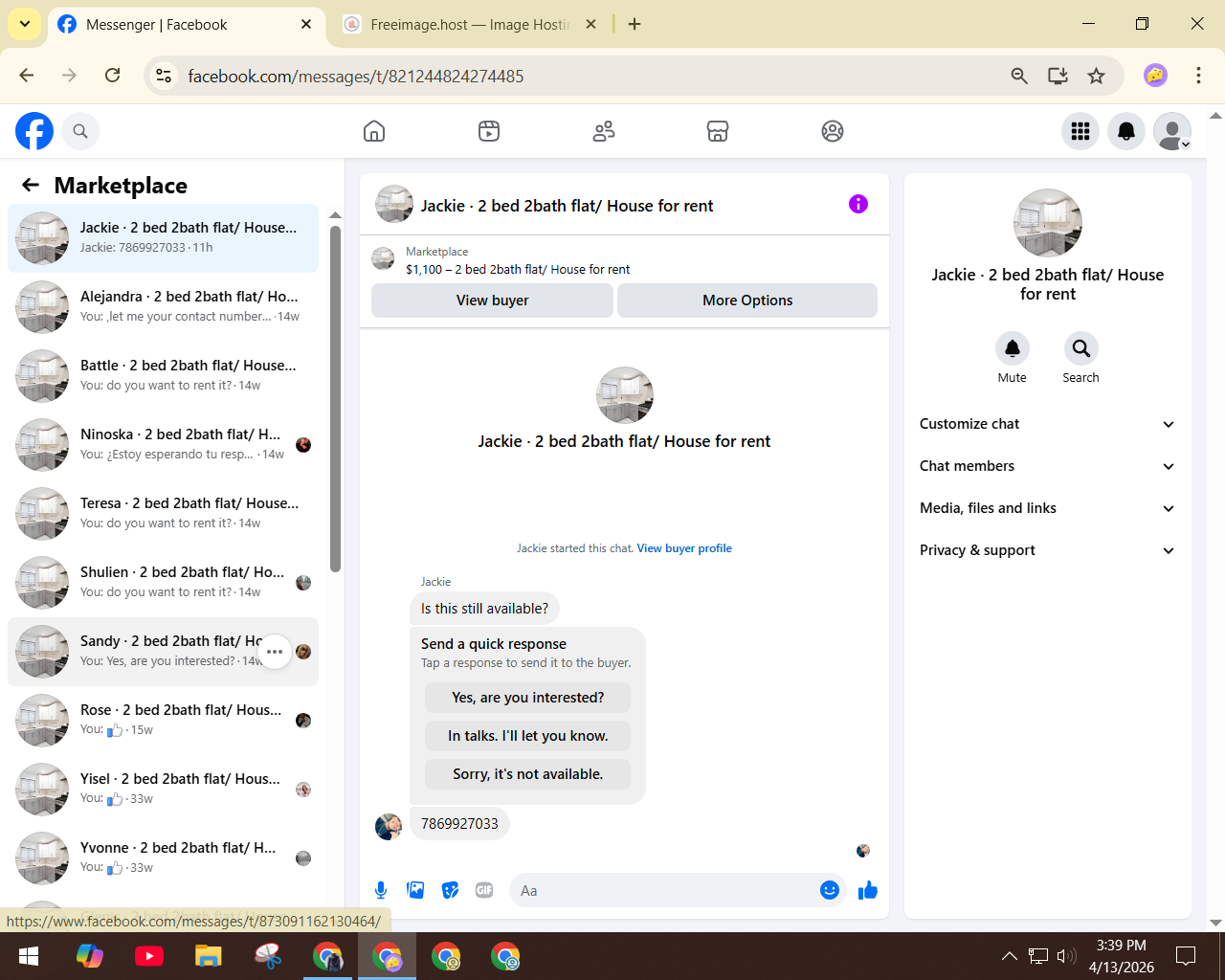Record a voice clip with the microphone
Image resolution: width=1225 pixels, height=980 pixels.
click(x=381, y=891)
